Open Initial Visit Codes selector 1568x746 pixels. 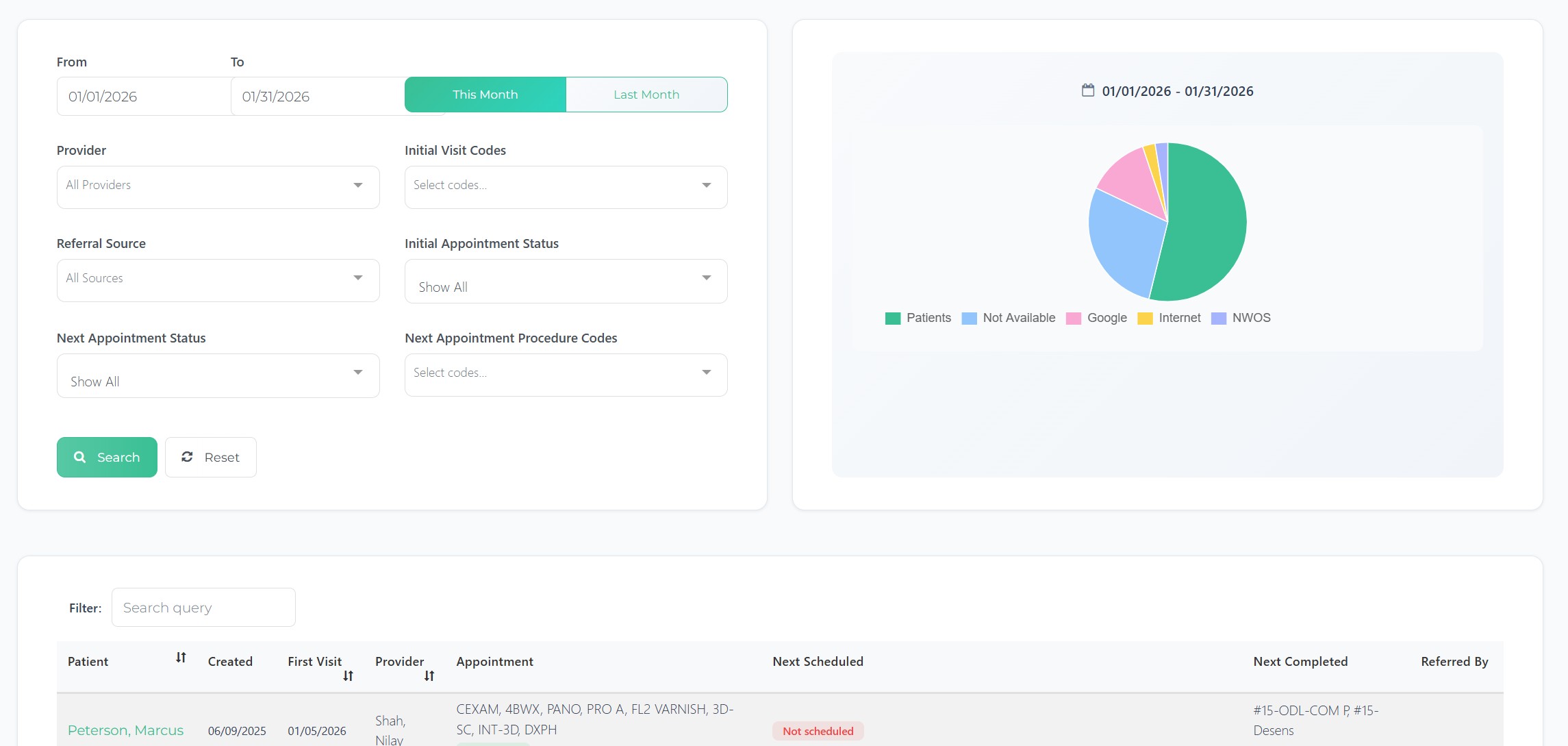coord(566,186)
